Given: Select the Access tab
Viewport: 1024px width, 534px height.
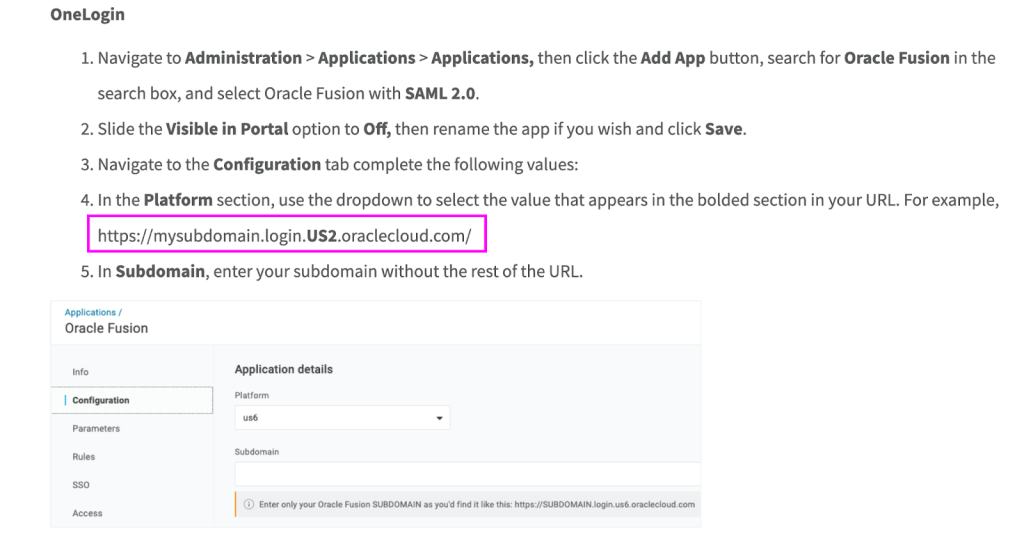Looking at the screenshot, I should point(87,513).
